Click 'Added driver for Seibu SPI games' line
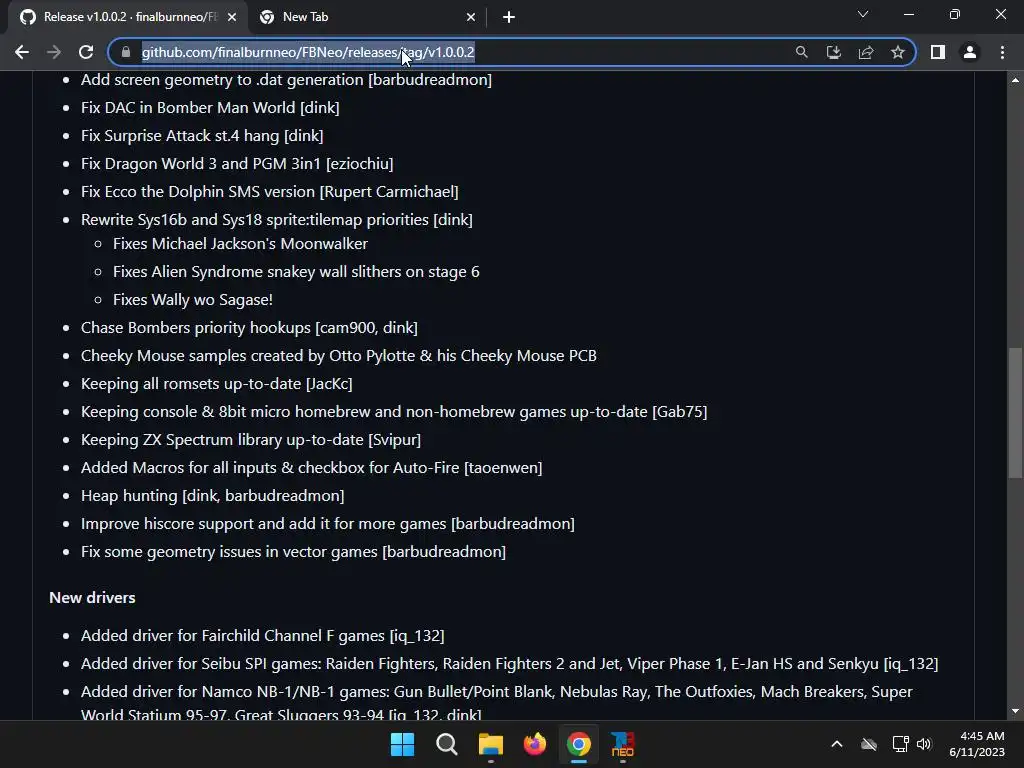This screenshot has width=1024, height=768. [509, 664]
